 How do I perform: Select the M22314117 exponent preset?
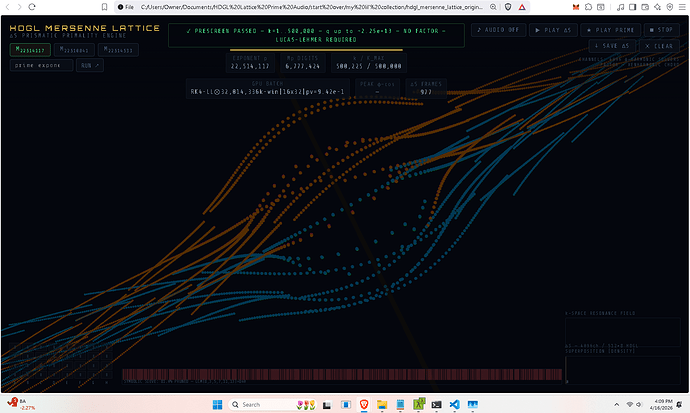pyautogui.click(x=28, y=48)
